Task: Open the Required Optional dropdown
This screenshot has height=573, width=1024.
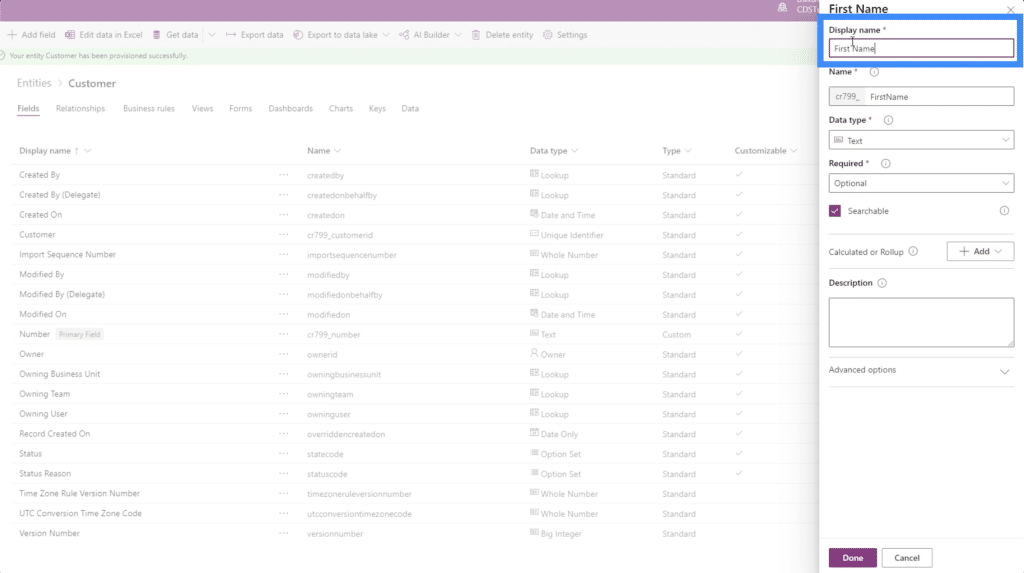Action: coord(921,183)
